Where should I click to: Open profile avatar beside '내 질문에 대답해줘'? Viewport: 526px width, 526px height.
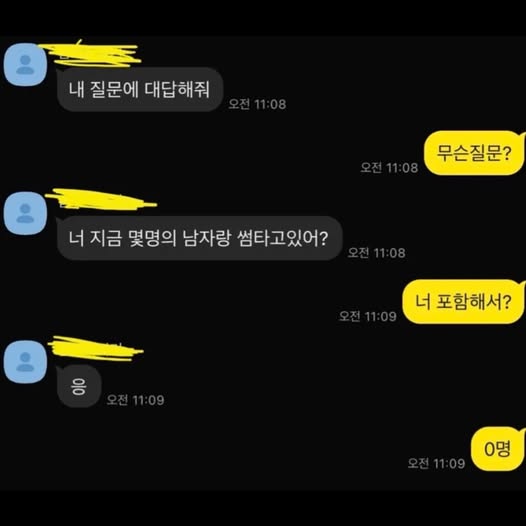[25, 64]
